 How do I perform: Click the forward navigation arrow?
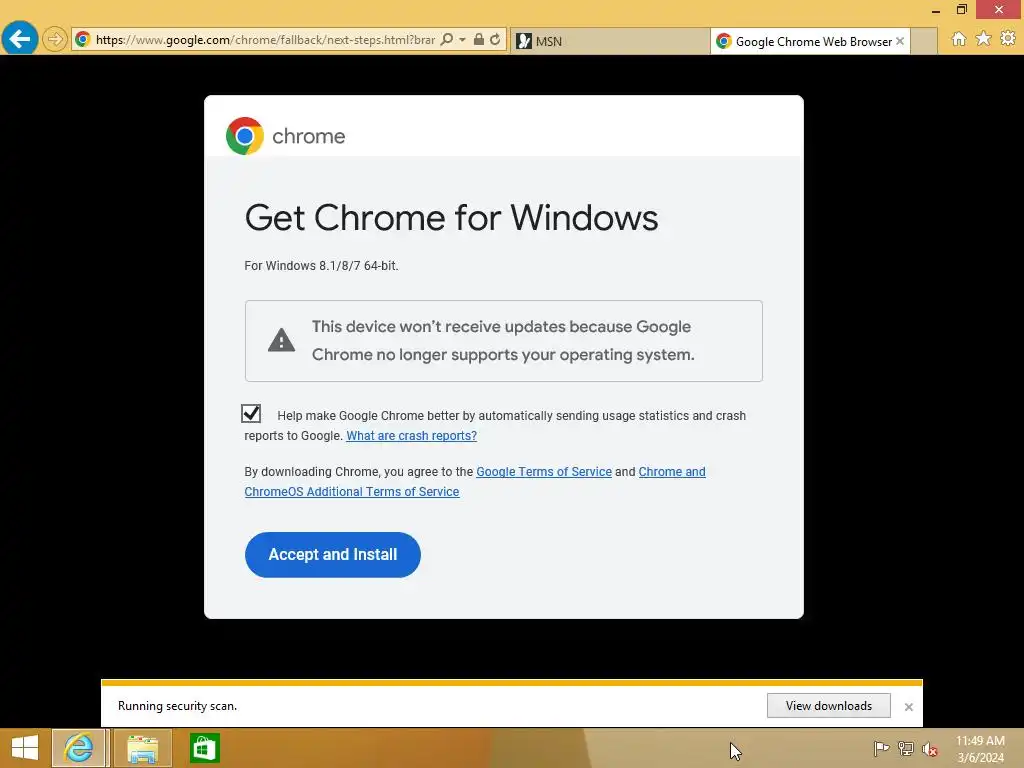coord(55,39)
